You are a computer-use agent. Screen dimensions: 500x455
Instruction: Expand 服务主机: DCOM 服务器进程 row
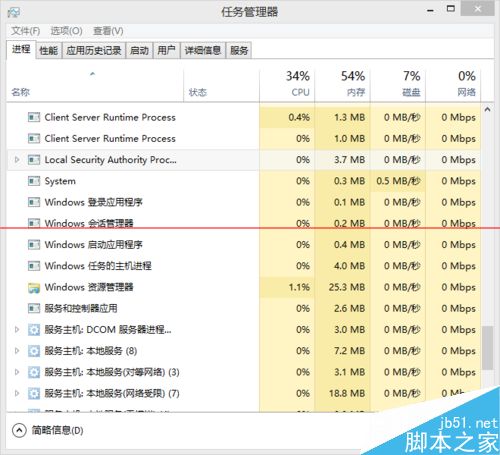[17, 330]
